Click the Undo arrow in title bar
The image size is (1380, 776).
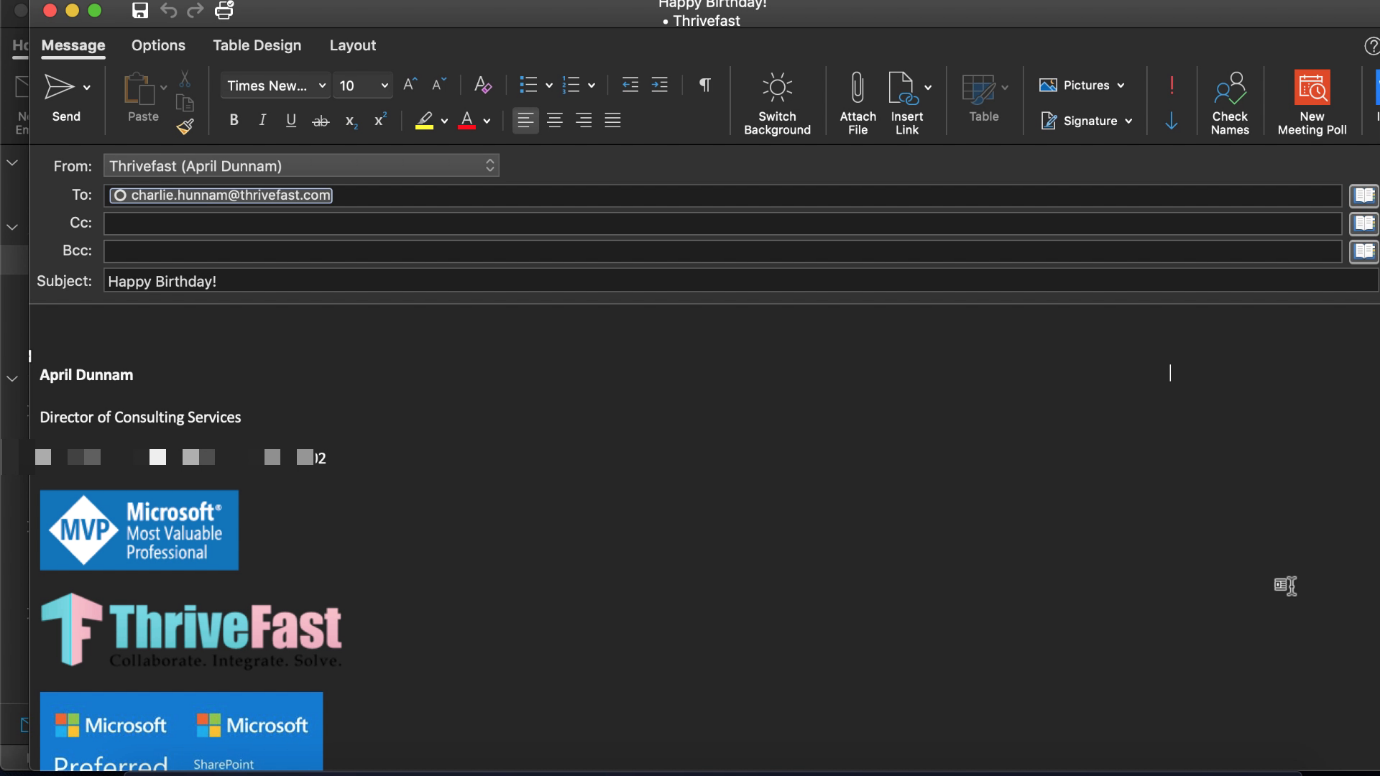point(168,10)
